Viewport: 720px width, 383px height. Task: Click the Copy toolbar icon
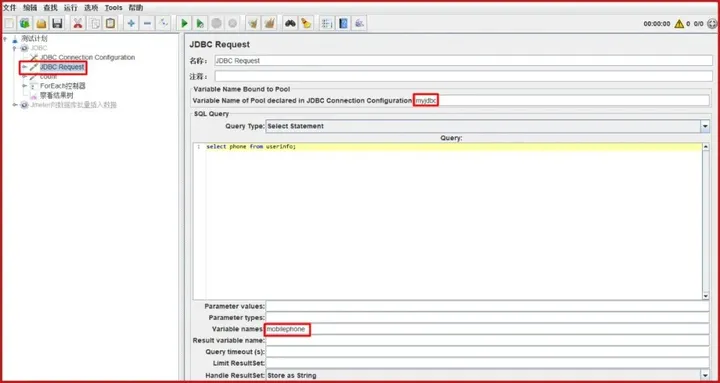94,23
